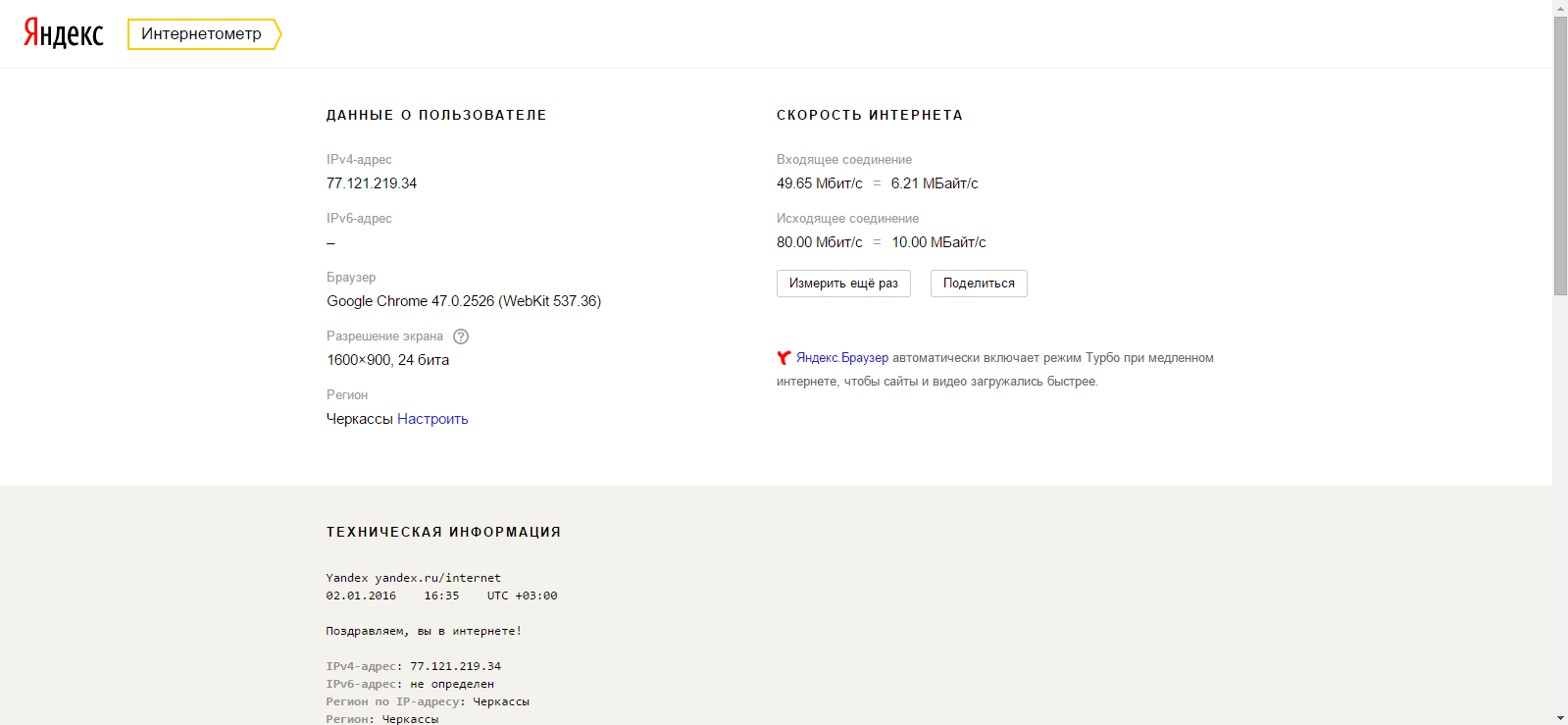This screenshot has width=1568, height=725.
Task: Open the Yandex logo homepage link
Action: (63, 33)
